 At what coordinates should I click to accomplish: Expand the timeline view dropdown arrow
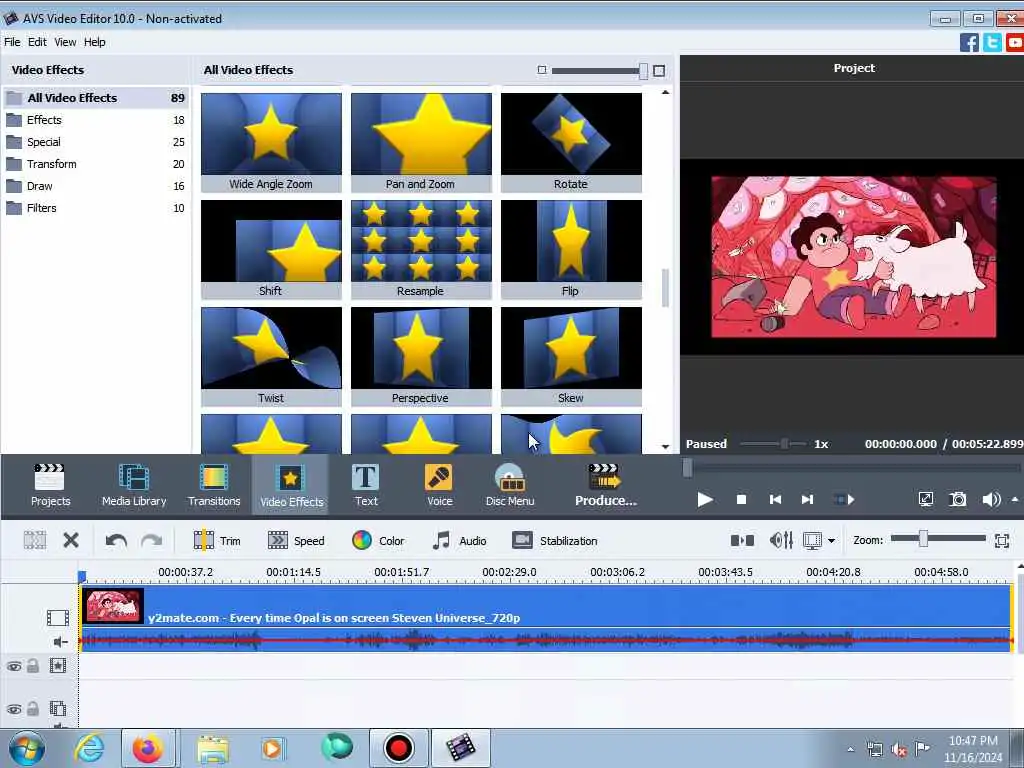click(831, 541)
